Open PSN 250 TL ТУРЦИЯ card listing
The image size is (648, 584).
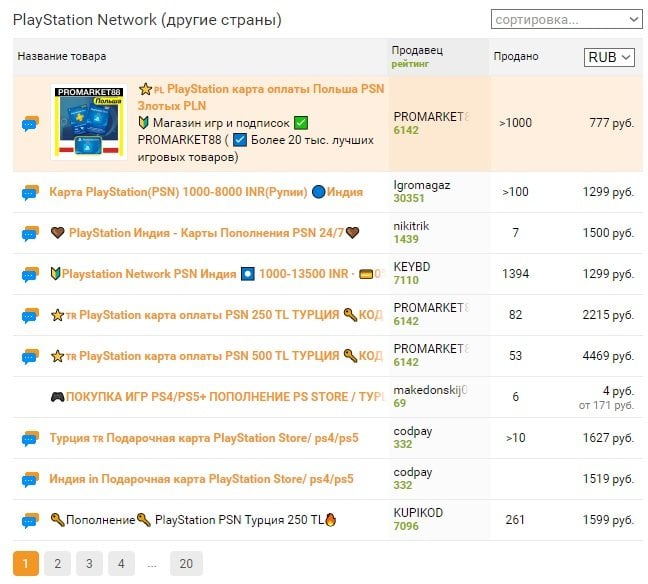tap(217, 315)
